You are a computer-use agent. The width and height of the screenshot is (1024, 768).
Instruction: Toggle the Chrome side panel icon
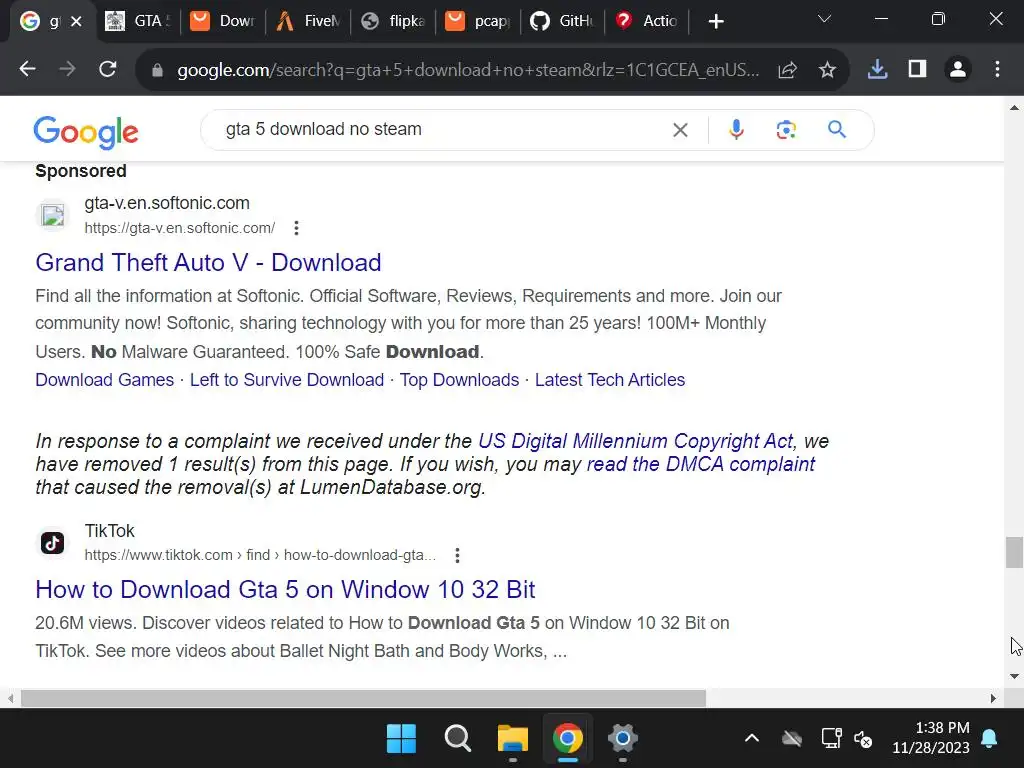click(918, 69)
